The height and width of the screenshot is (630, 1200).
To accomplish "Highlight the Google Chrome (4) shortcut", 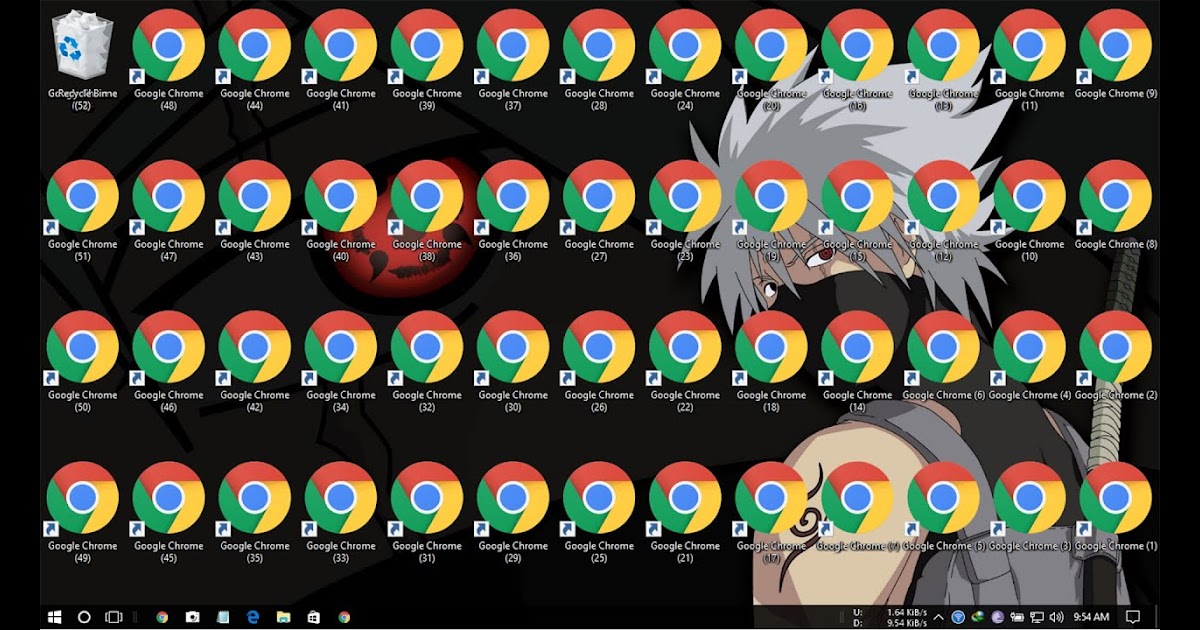I will tap(1029, 357).
